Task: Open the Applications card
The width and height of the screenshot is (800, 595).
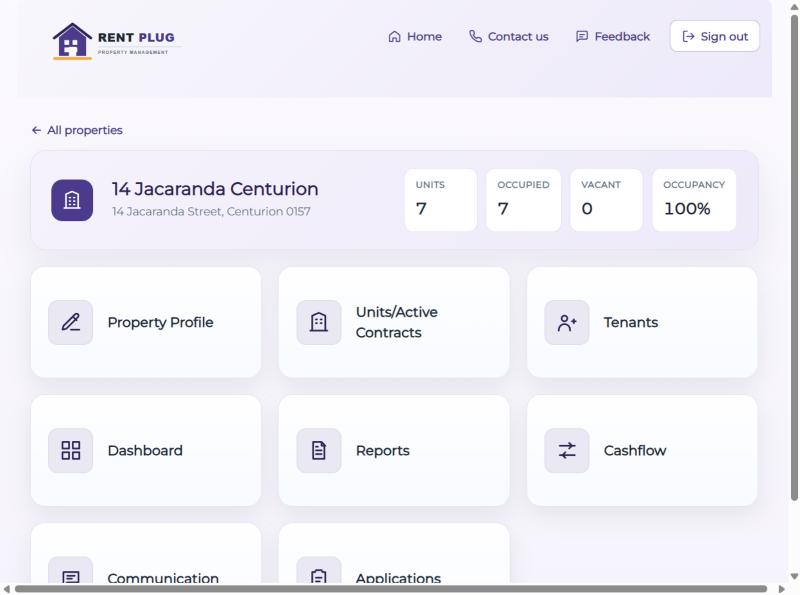Action: [x=394, y=554]
